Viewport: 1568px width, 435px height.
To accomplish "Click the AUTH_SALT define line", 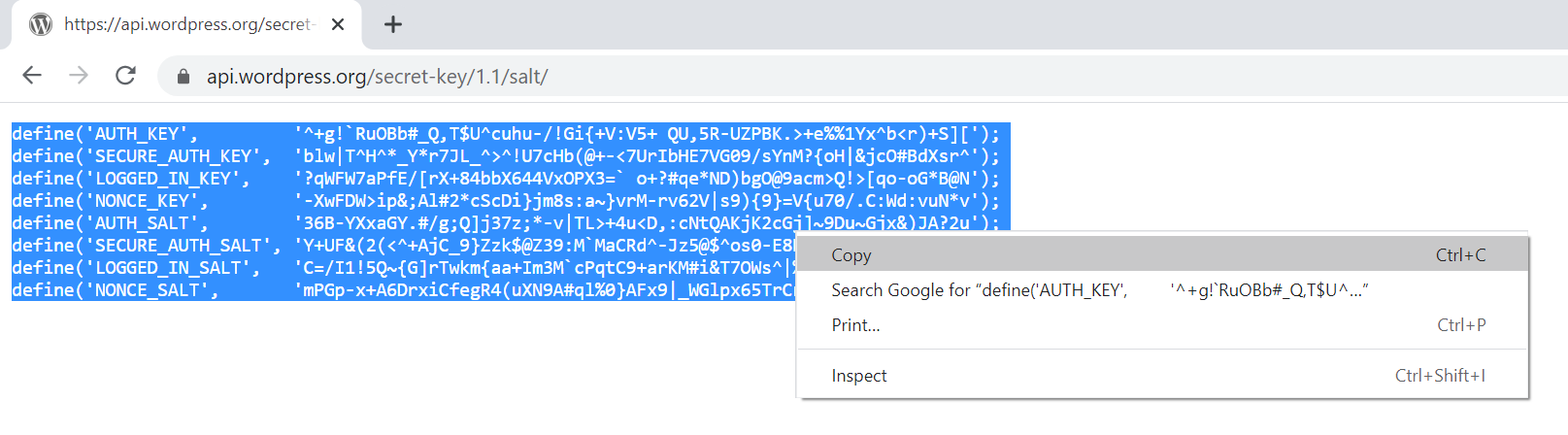I will 505,223.
